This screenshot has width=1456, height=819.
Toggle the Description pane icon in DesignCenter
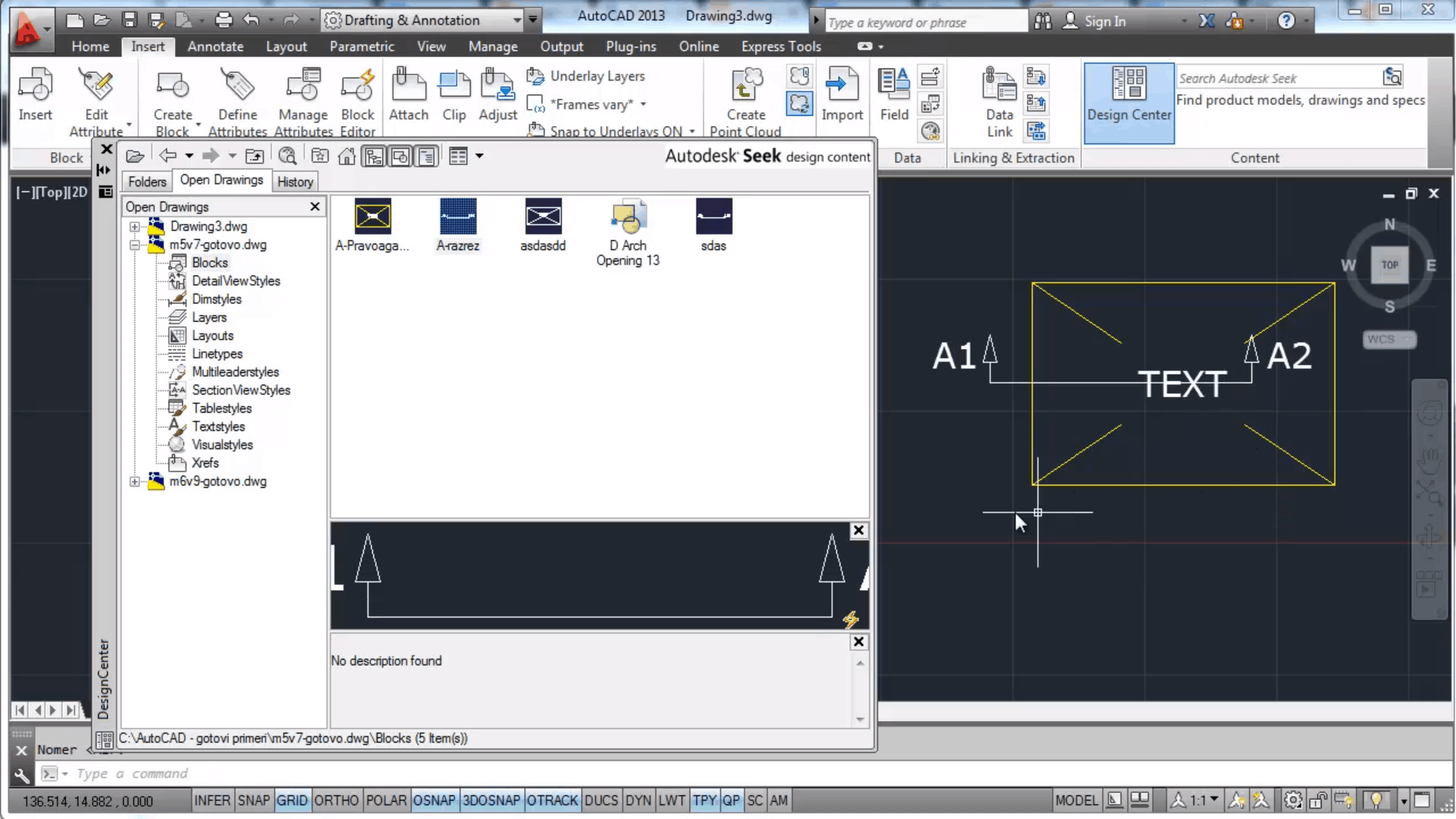point(427,156)
